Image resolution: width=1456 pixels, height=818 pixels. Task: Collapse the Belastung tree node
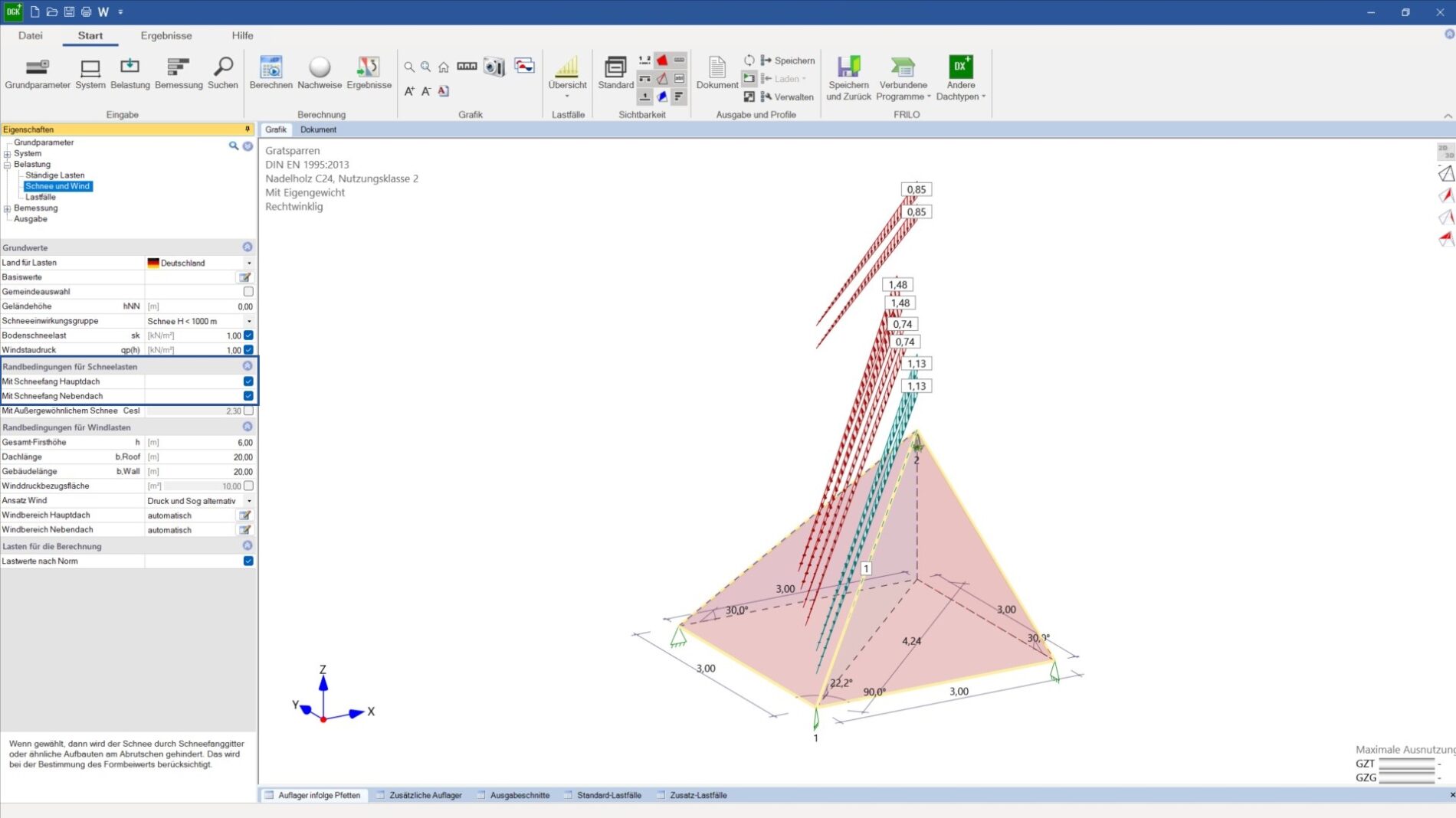point(7,165)
